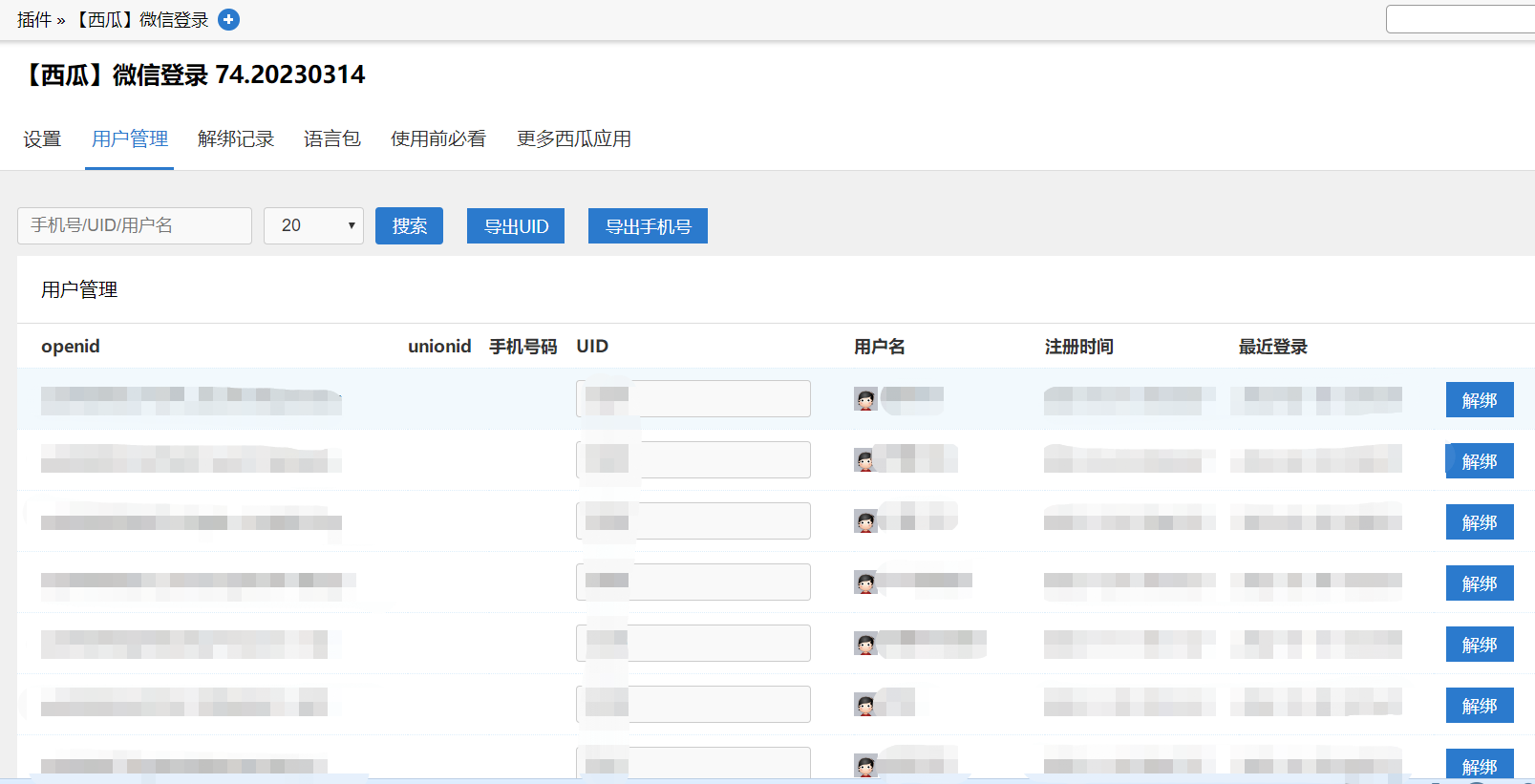Click 解绑 in the sixth user row

tap(1480, 706)
